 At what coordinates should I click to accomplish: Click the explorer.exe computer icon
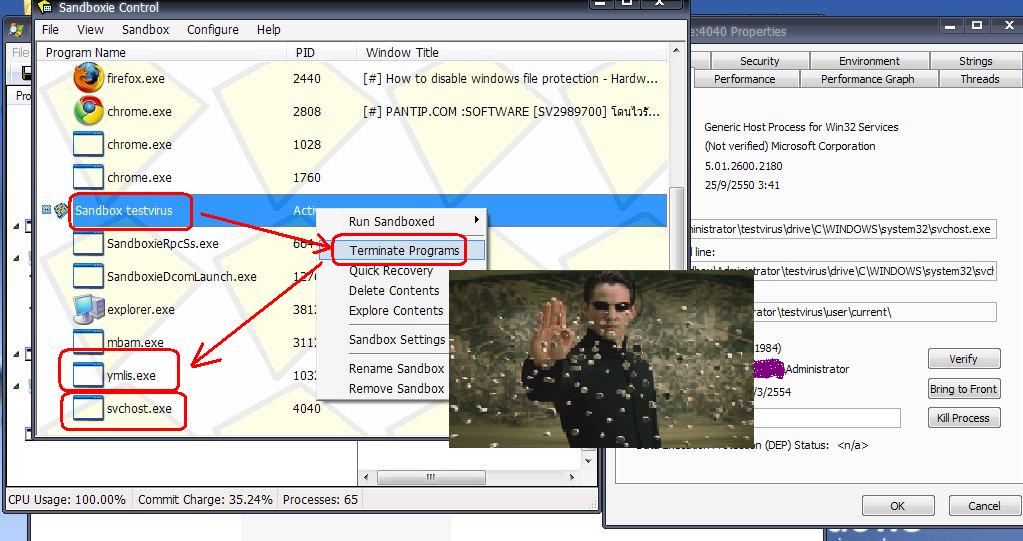89,309
